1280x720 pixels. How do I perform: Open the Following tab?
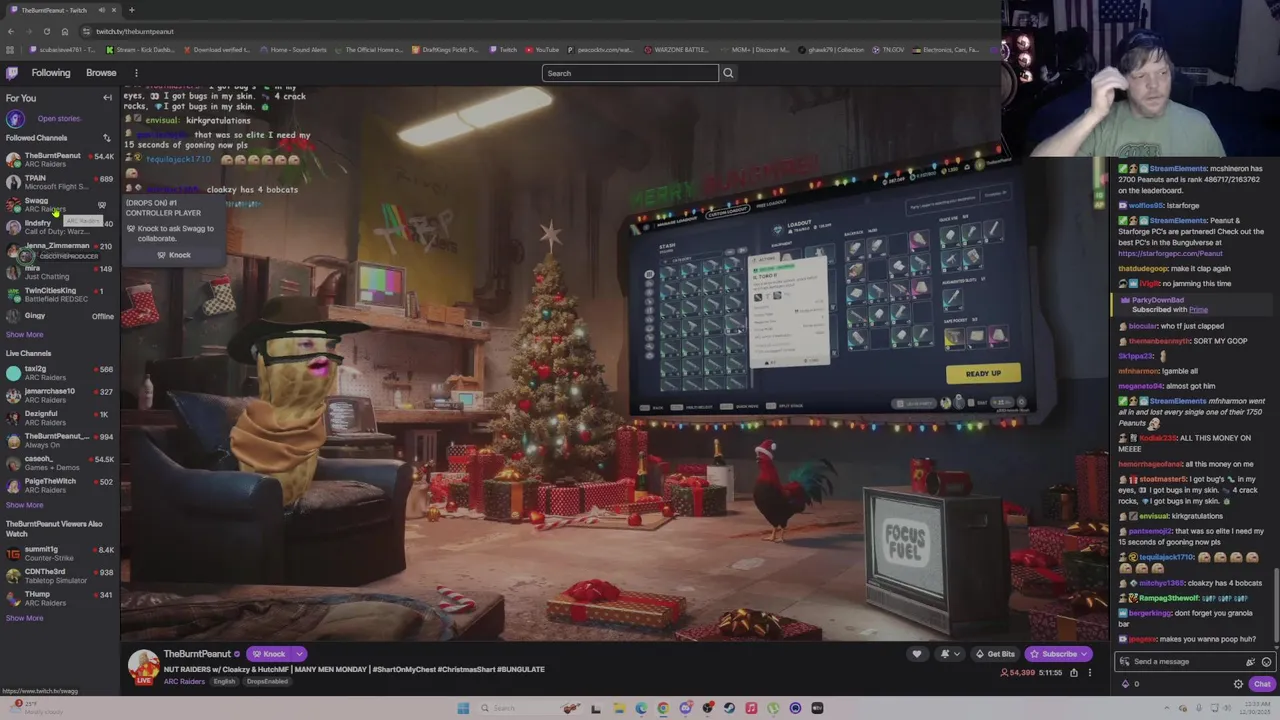pos(51,73)
